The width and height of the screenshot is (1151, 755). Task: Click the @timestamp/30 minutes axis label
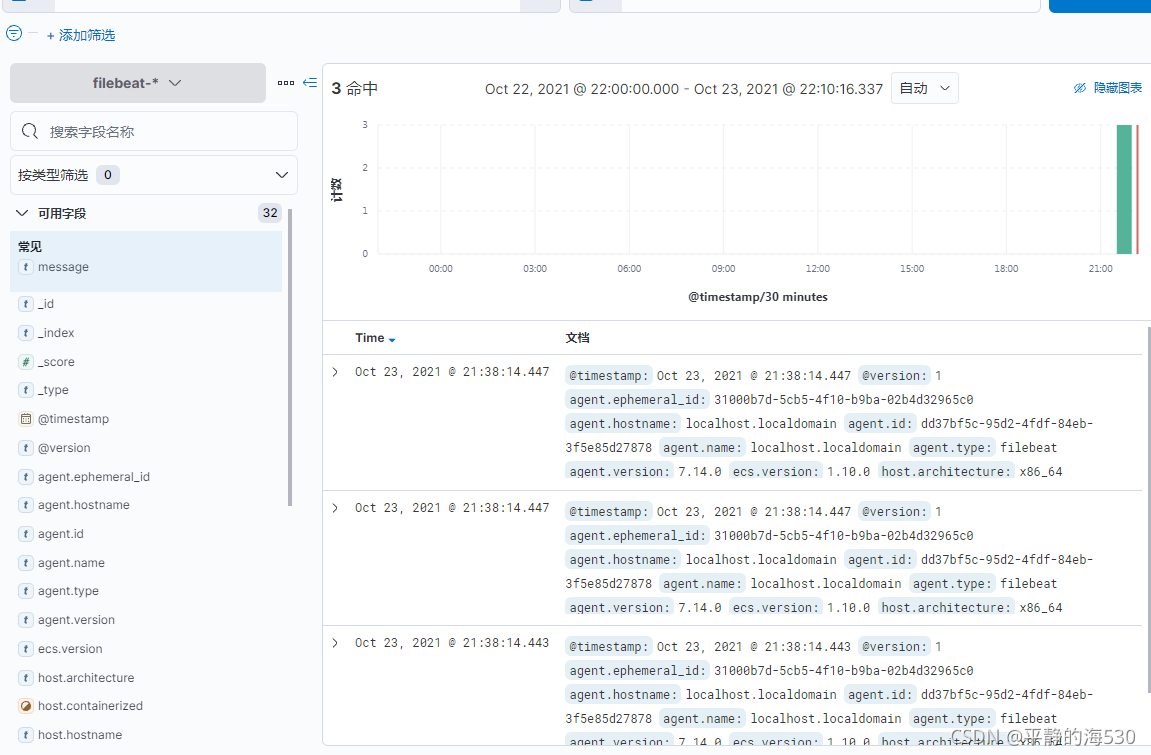(758, 297)
